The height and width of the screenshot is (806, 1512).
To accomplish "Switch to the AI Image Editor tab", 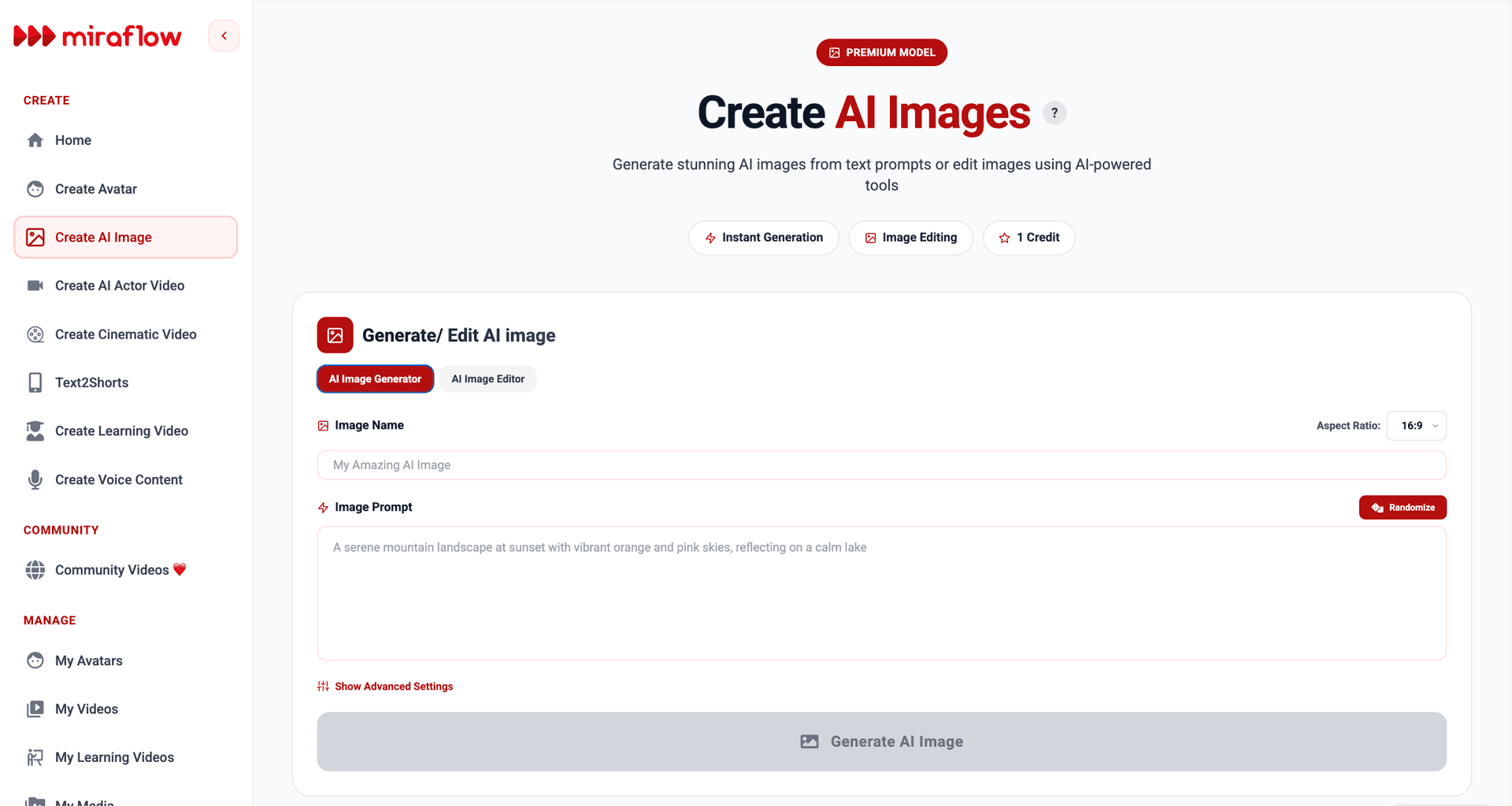I will [x=487, y=379].
